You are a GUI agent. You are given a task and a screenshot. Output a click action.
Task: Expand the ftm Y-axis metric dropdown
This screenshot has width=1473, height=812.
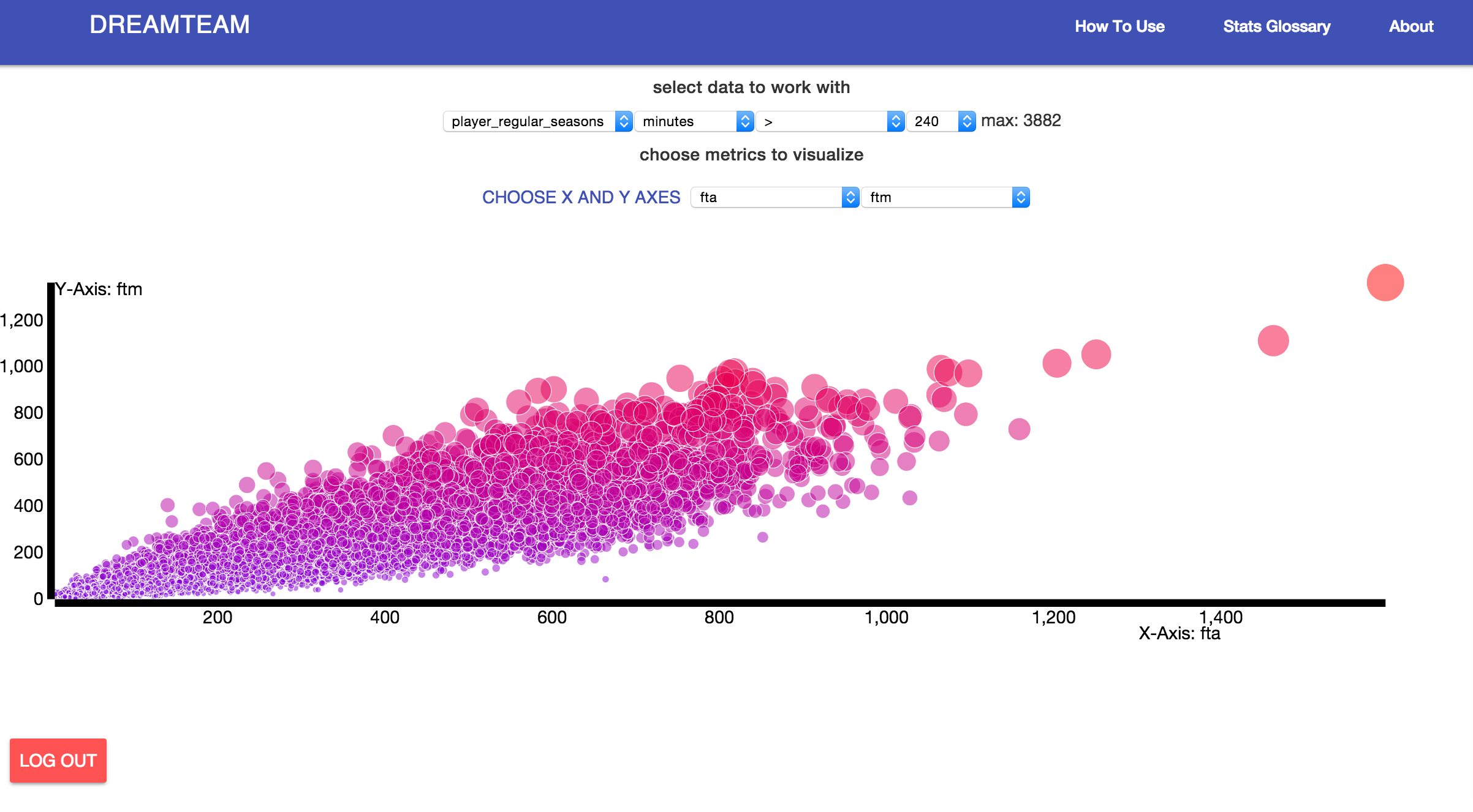click(x=937, y=197)
